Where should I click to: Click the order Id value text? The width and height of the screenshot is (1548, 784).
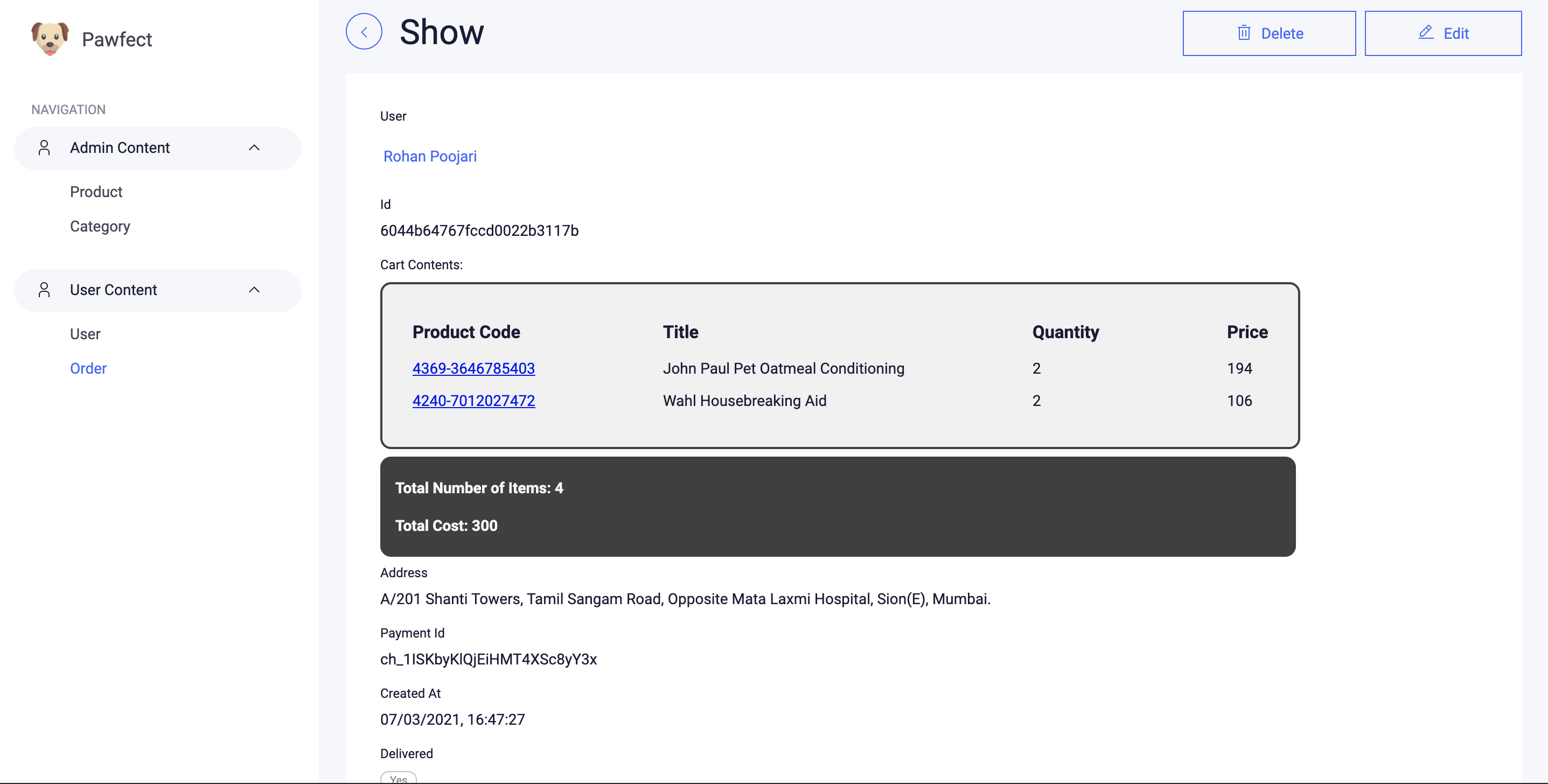click(x=479, y=230)
